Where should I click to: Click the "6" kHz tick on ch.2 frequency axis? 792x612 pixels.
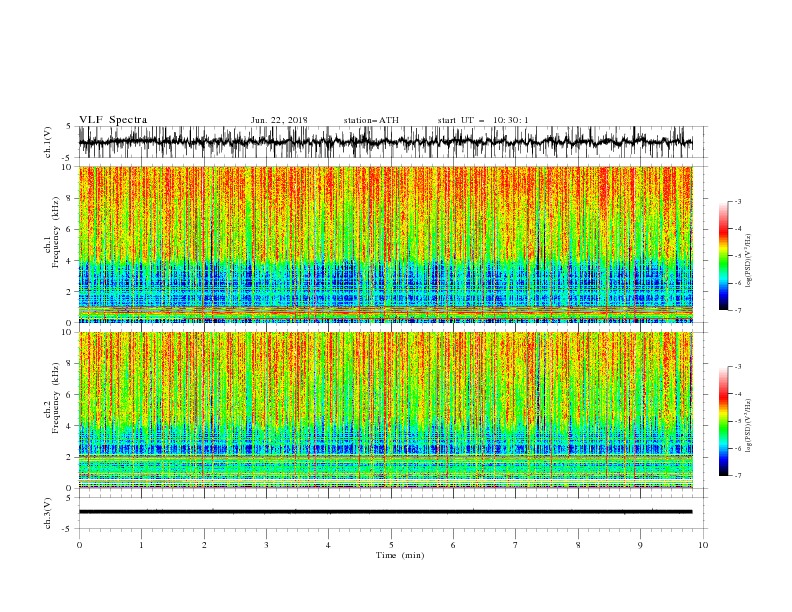(70, 394)
